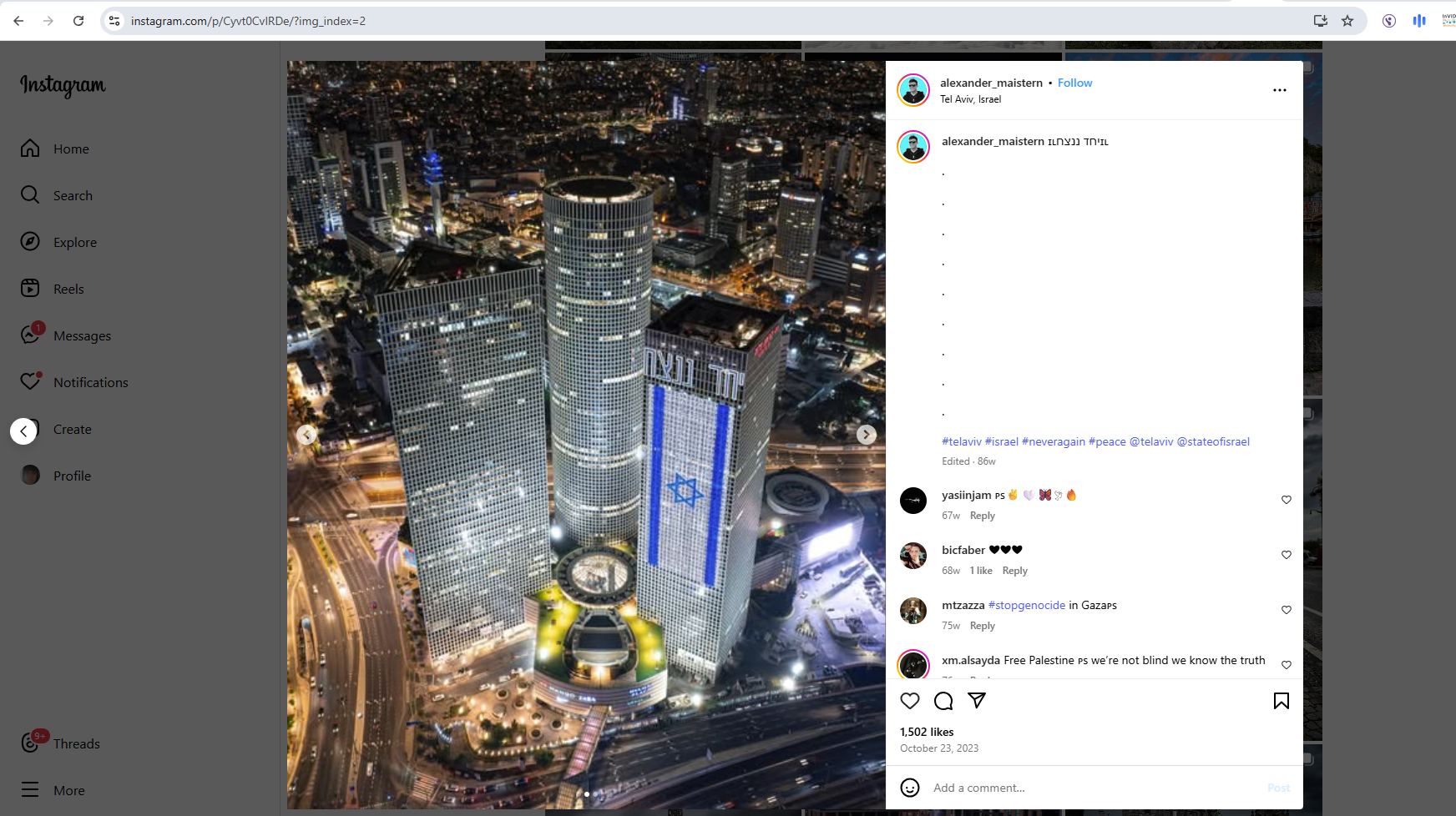
Task: Like xm.alsayda's comment
Action: coord(1287,665)
